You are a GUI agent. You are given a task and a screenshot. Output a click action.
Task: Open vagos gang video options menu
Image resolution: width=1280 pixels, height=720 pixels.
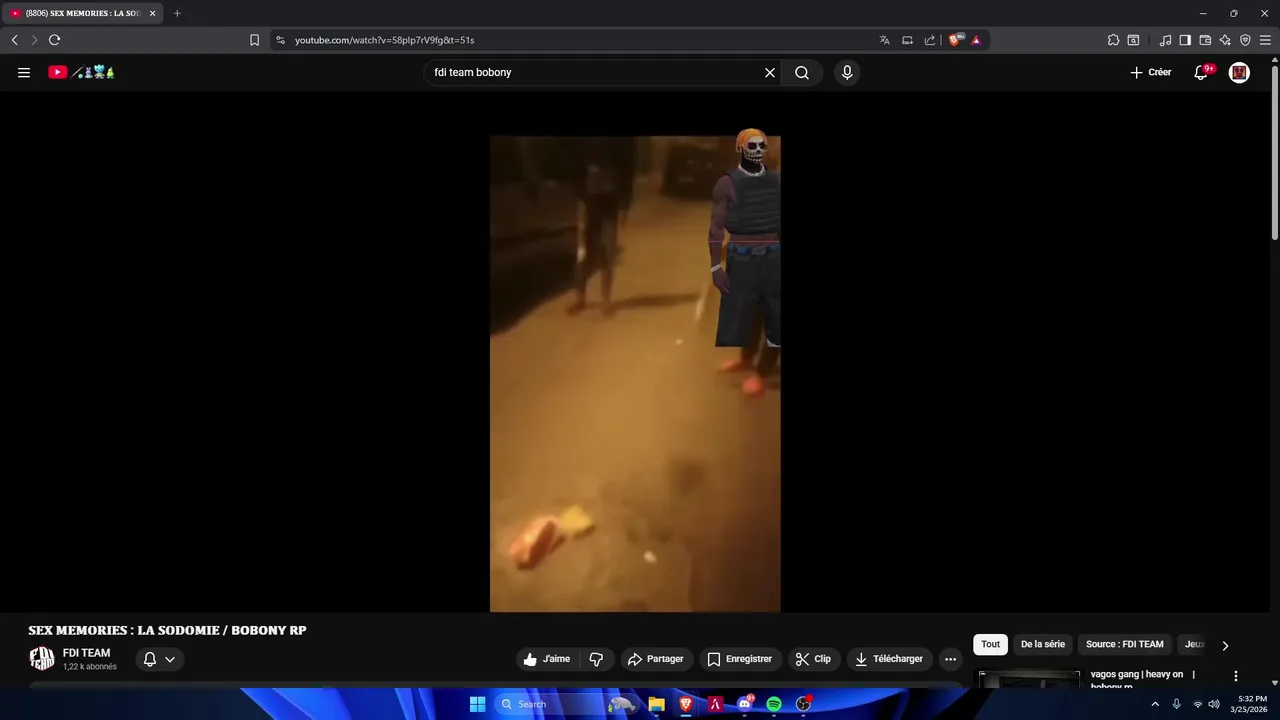(1236, 676)
